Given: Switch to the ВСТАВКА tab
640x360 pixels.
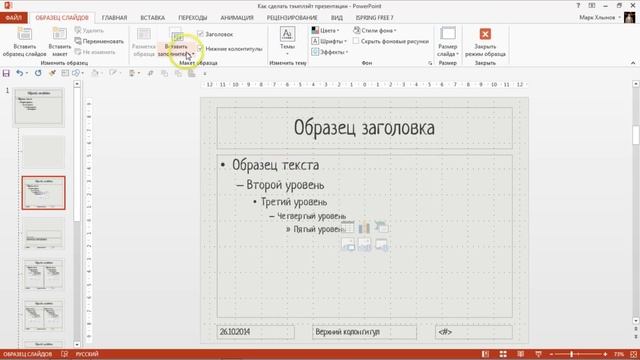Looking at the screenshot, I should tap(153, 18).
